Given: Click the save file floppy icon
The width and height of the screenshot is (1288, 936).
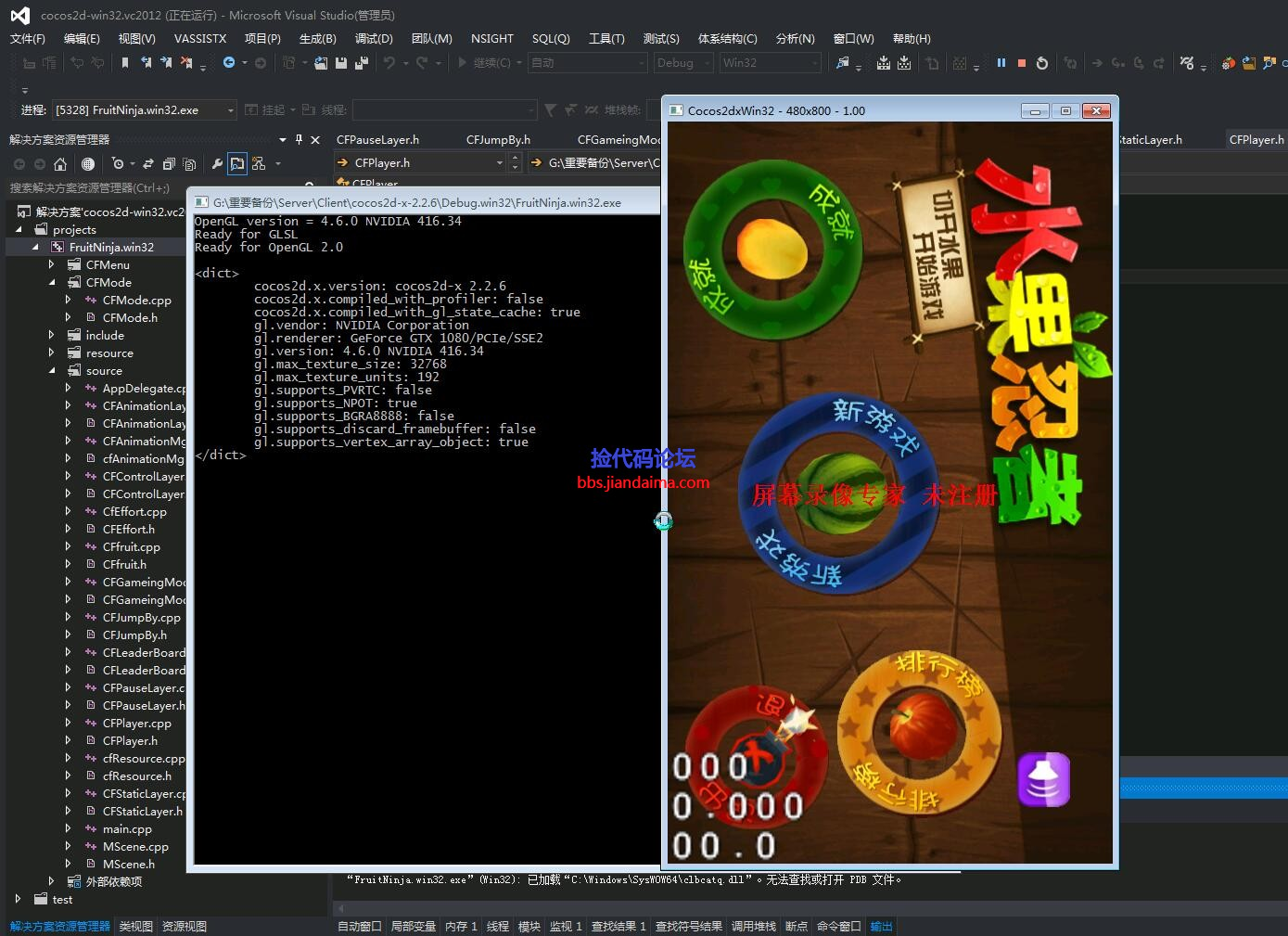Looking at the screenshot, I should click(x=341, y=62).
